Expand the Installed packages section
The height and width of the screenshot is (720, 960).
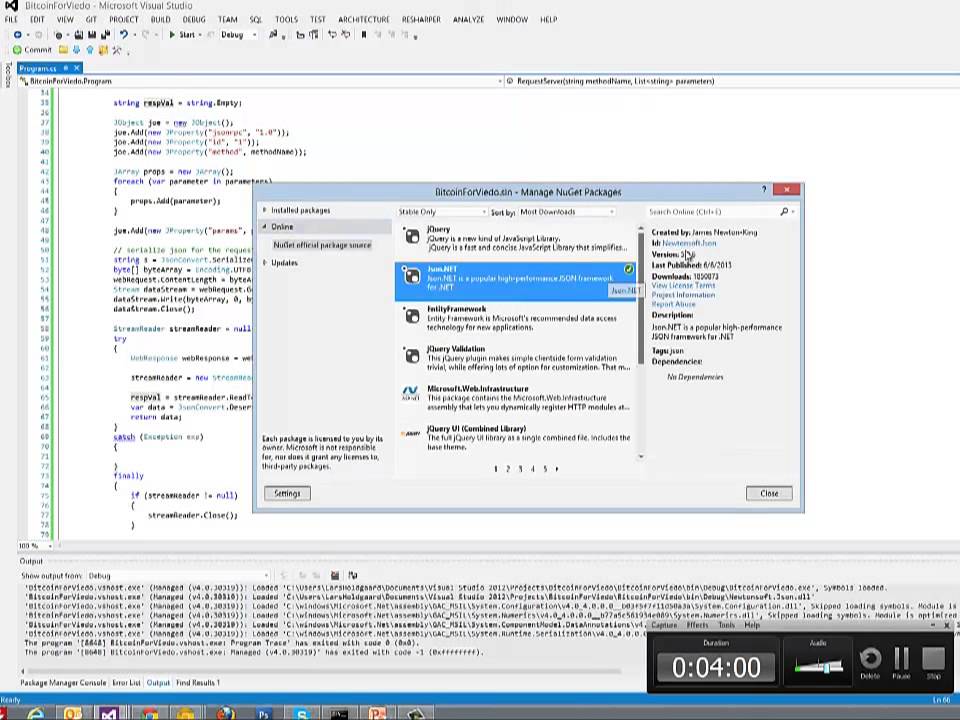264,210
